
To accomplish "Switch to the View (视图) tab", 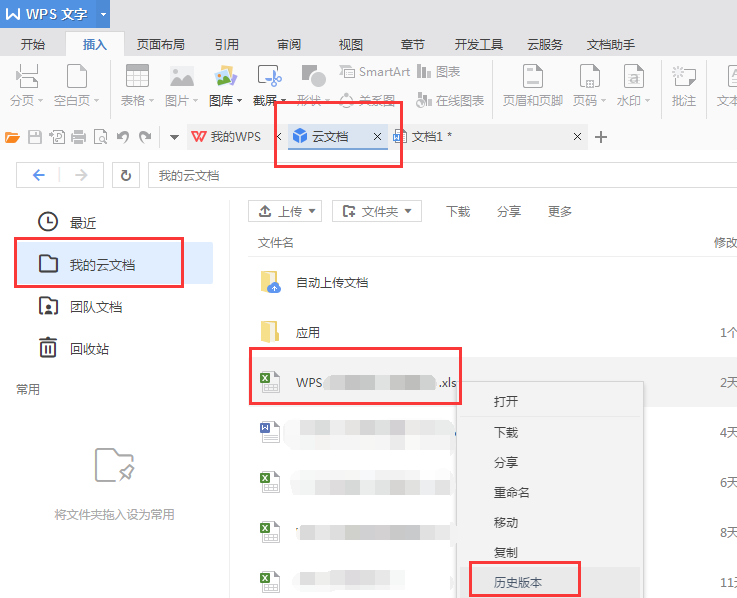I will click(x=351, y=45).
